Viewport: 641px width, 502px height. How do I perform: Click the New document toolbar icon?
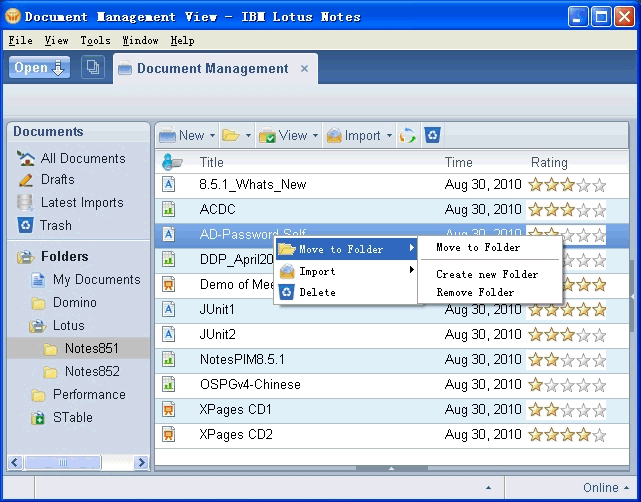pos(167,135)
